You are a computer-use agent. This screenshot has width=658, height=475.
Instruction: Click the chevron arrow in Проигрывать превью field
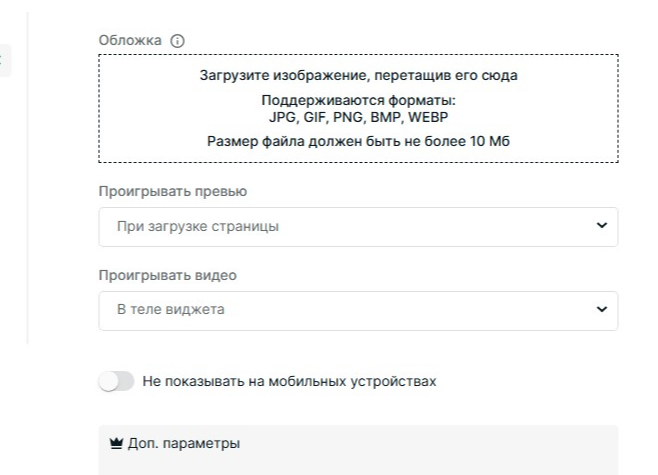coord(601,226)
